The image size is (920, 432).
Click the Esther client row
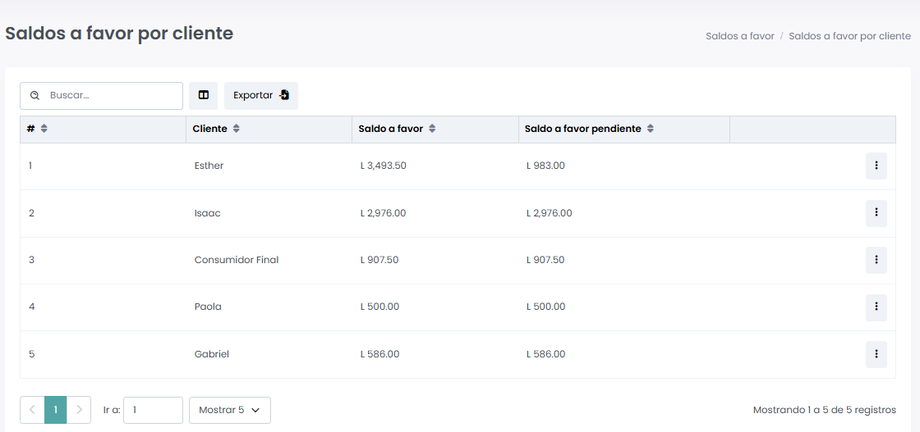(x=209, y=166)
